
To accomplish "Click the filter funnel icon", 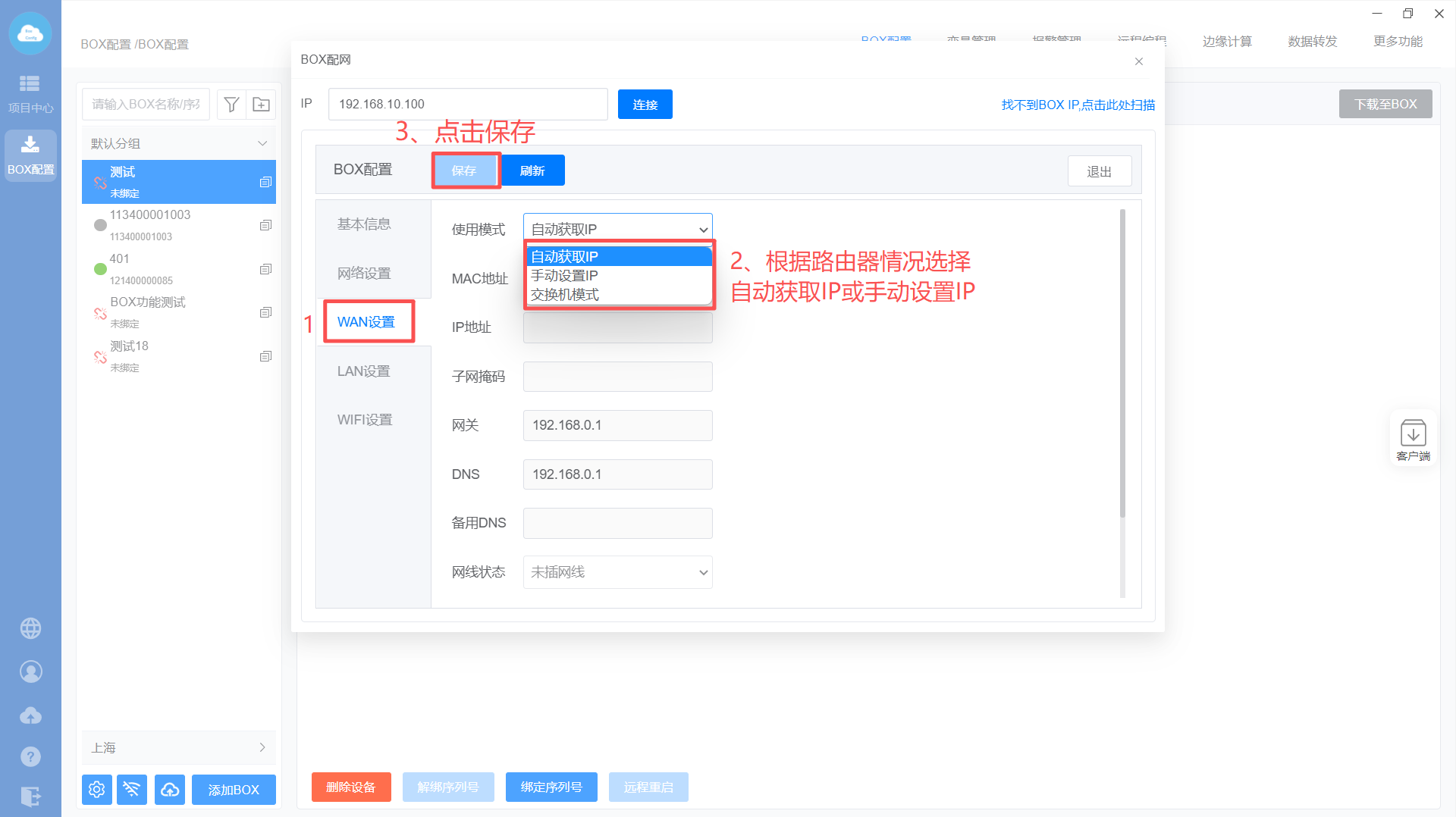I will pos(232,105).
